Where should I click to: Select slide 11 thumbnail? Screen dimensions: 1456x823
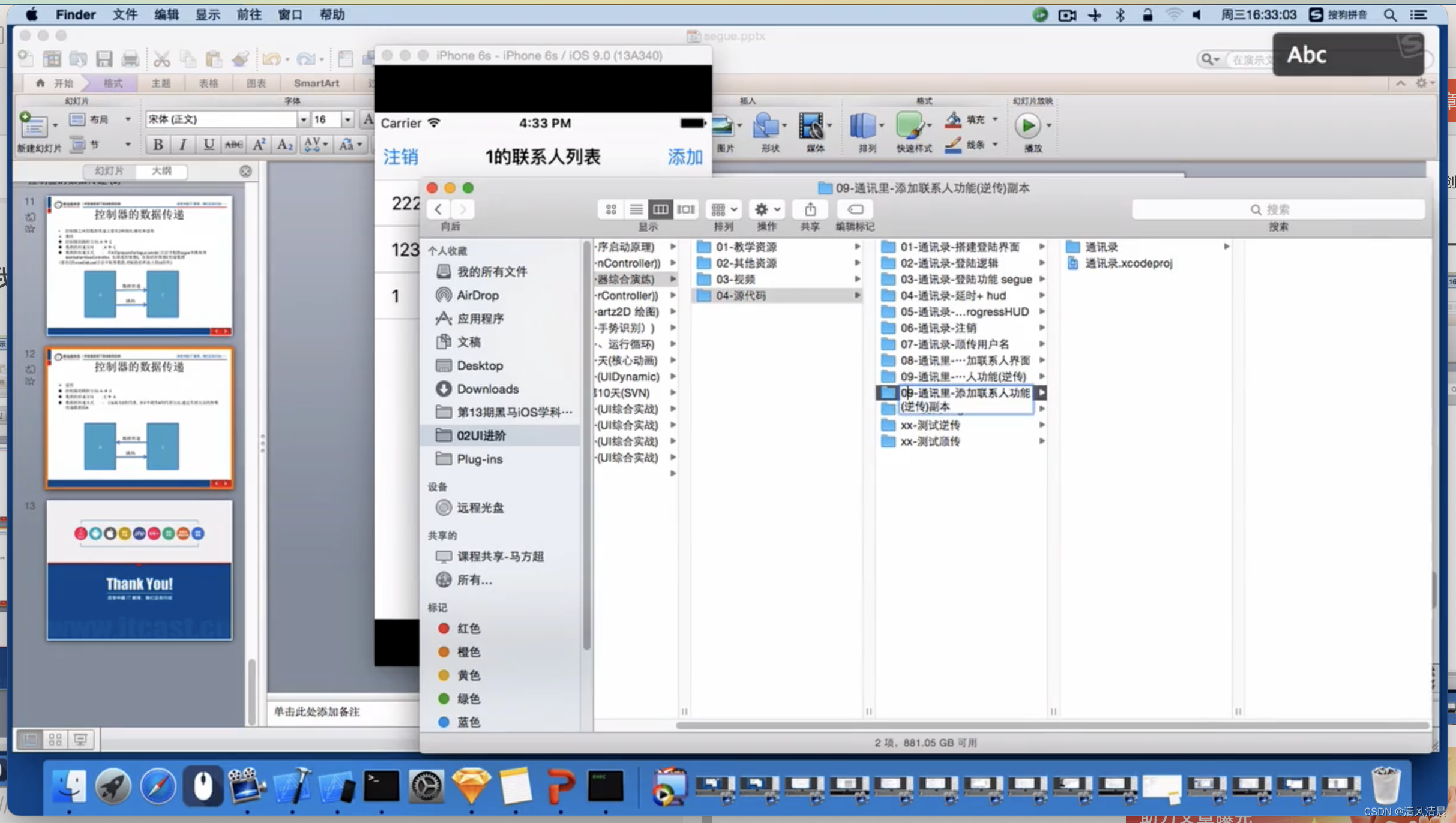[x=139, y=265]
